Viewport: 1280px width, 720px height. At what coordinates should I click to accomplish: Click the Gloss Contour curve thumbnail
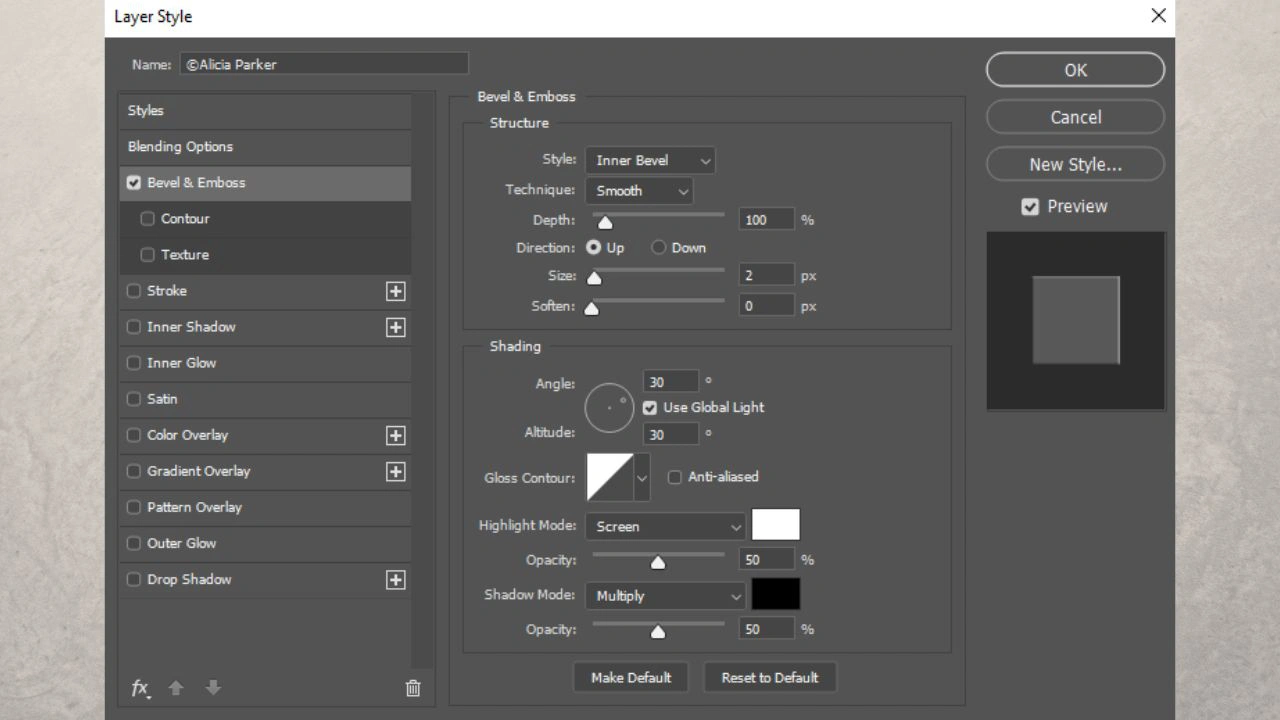pos(610,477)
